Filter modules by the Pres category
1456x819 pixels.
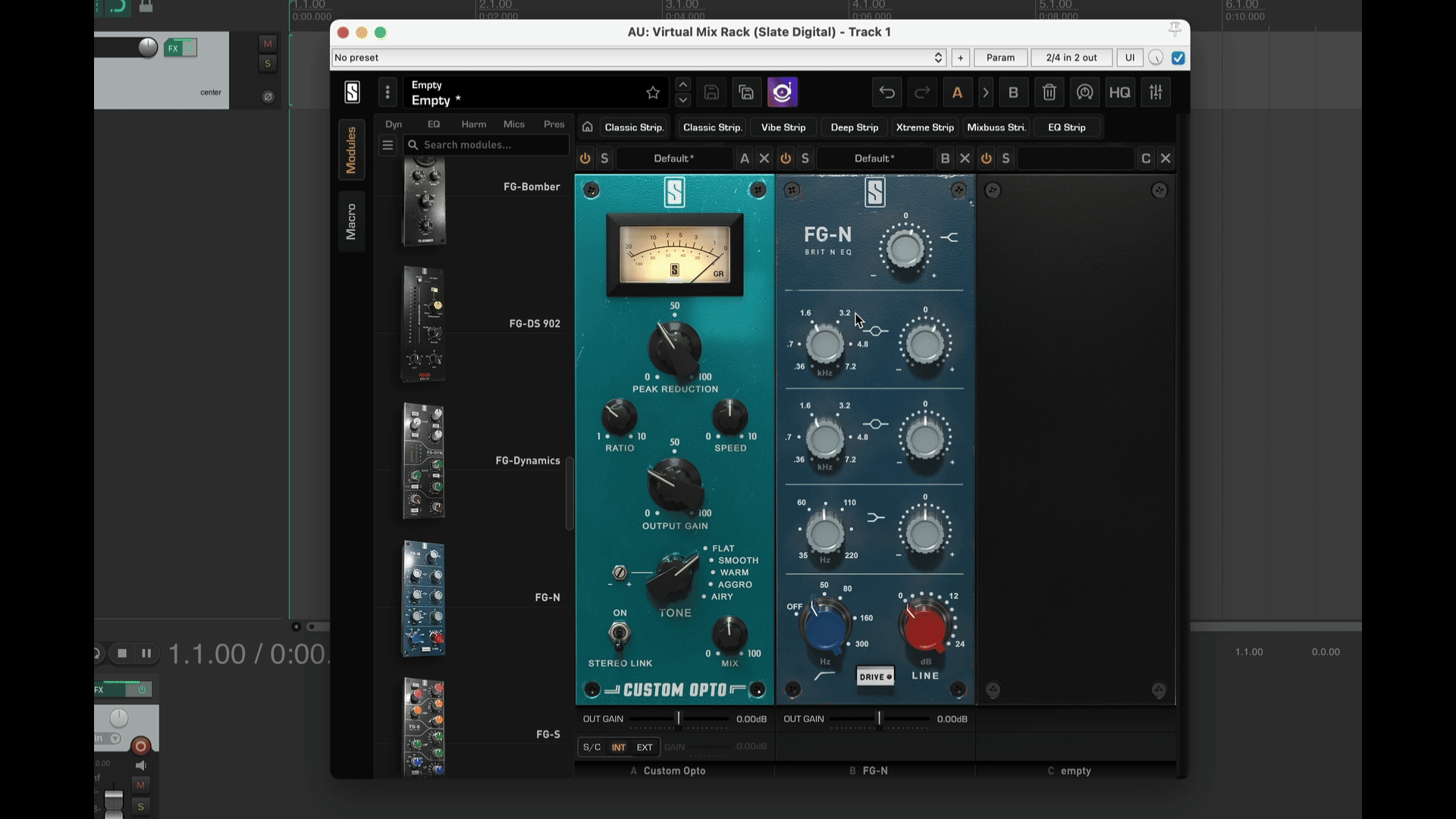coord(554,124)
